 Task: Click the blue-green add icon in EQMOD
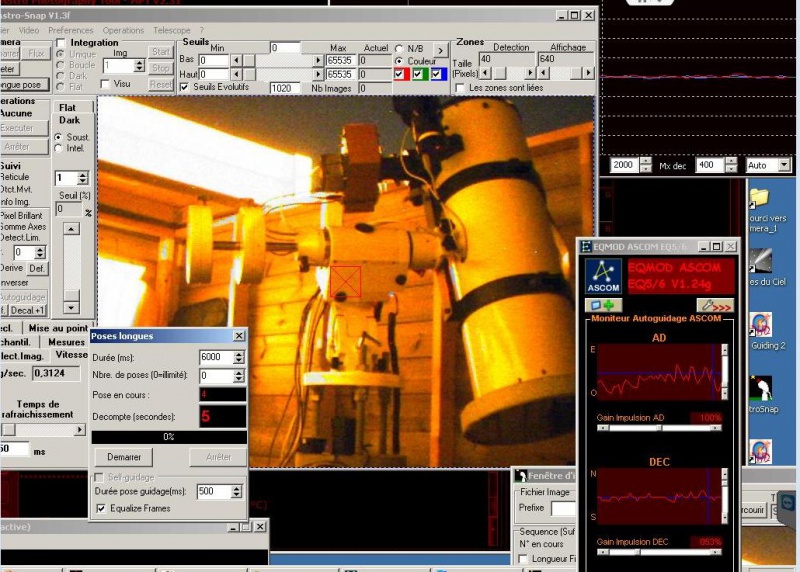[x=601, y=304]
